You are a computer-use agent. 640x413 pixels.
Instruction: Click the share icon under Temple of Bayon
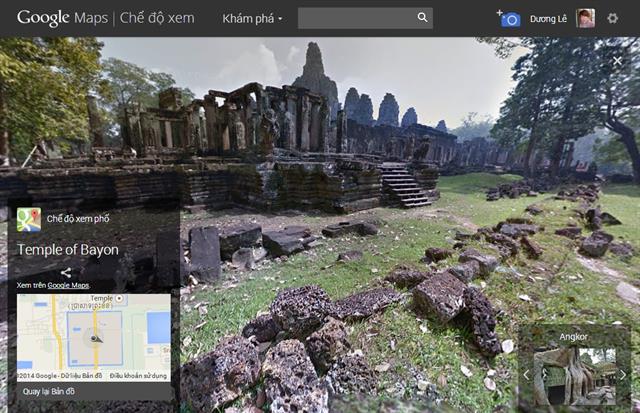tap(66, 272)
